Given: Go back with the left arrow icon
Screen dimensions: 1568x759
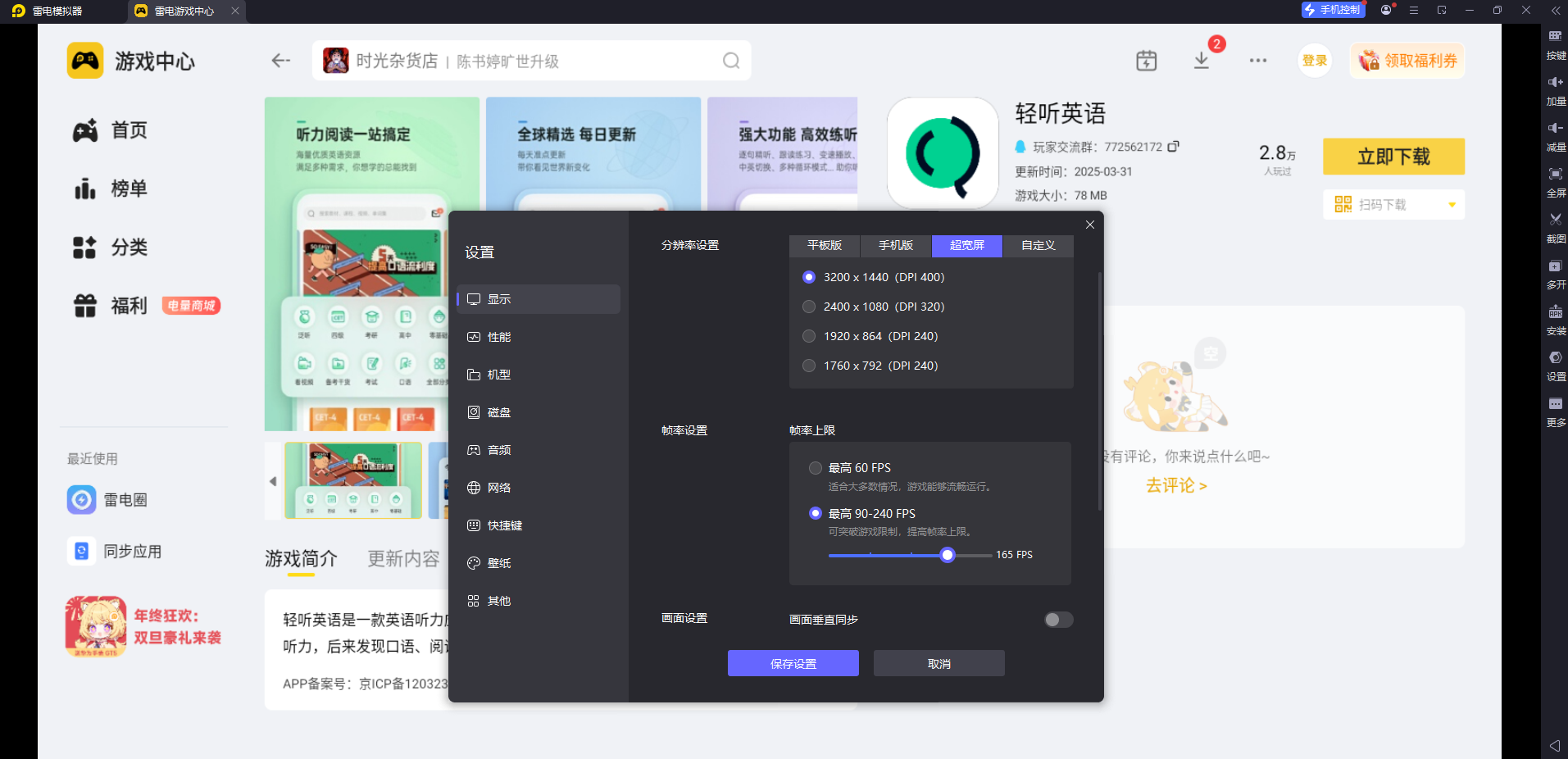Looking at the screenshot, I should [281, 61].
